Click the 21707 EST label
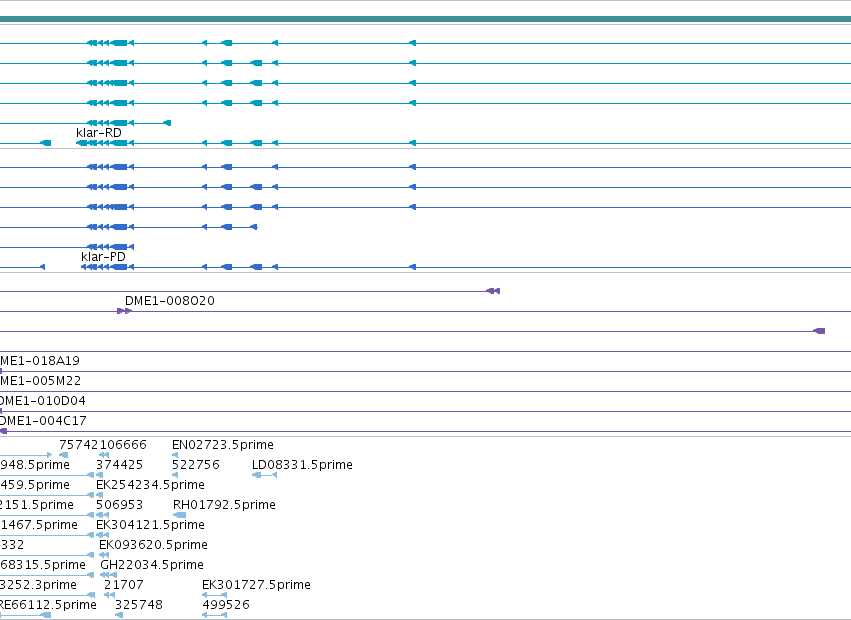 pos(124,585)
